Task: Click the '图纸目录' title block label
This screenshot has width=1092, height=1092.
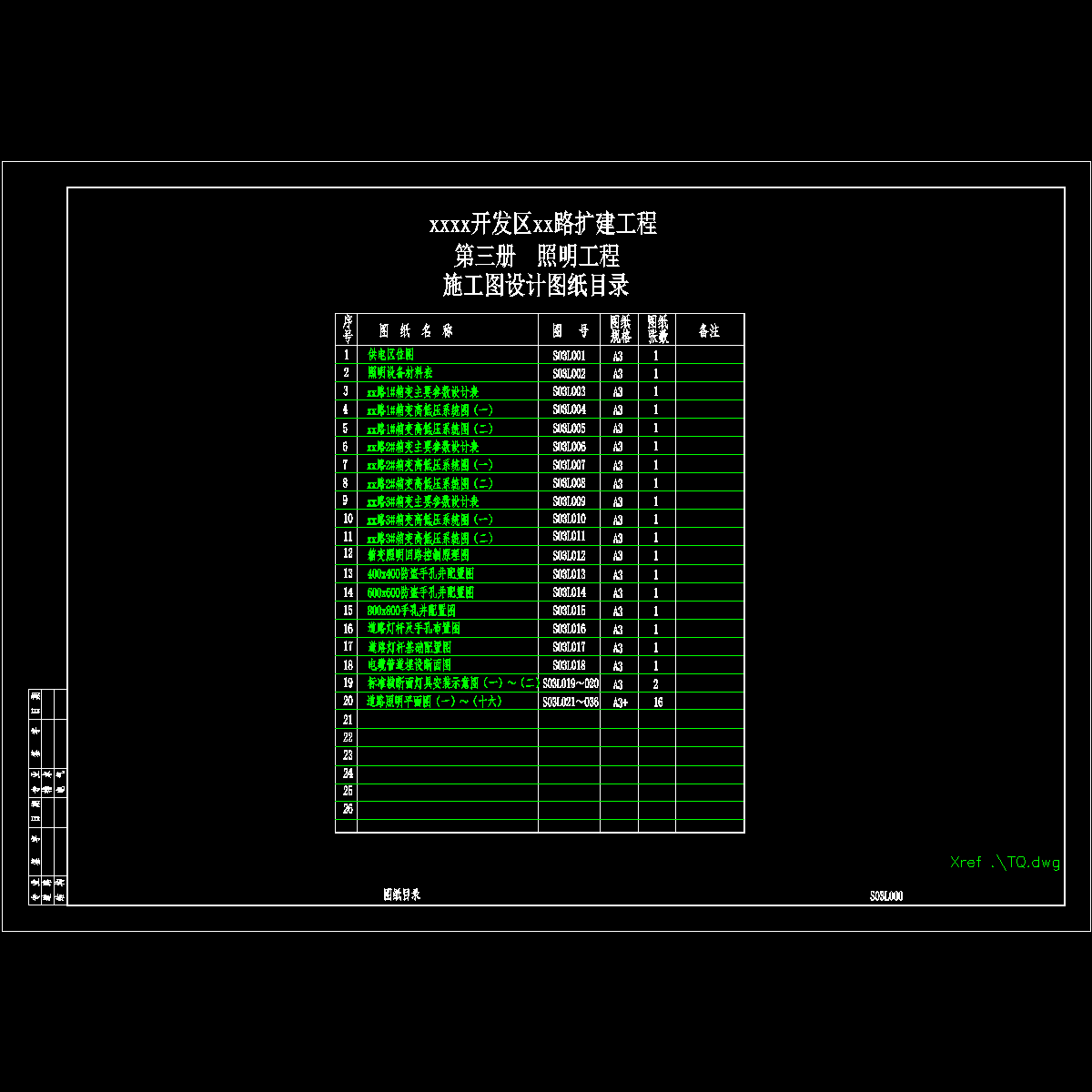Action: coord(402,895)
